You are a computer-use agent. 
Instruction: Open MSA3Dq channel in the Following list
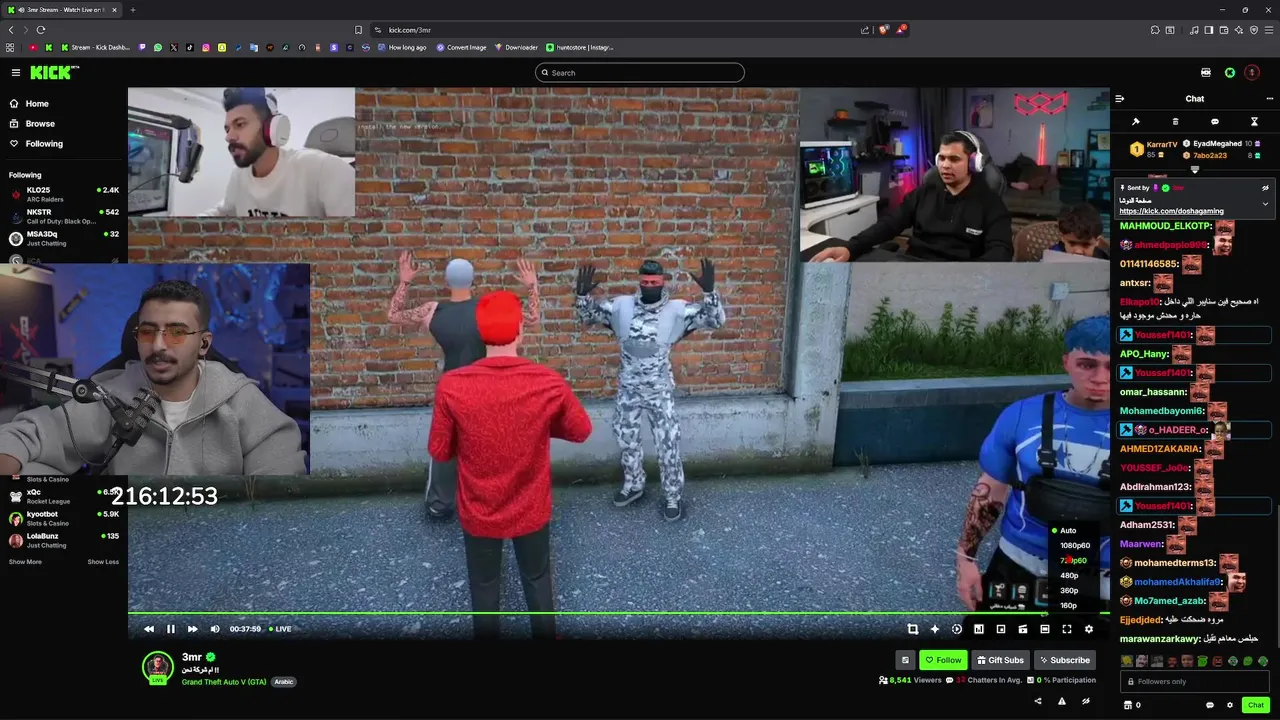click(x=63, y=238)
